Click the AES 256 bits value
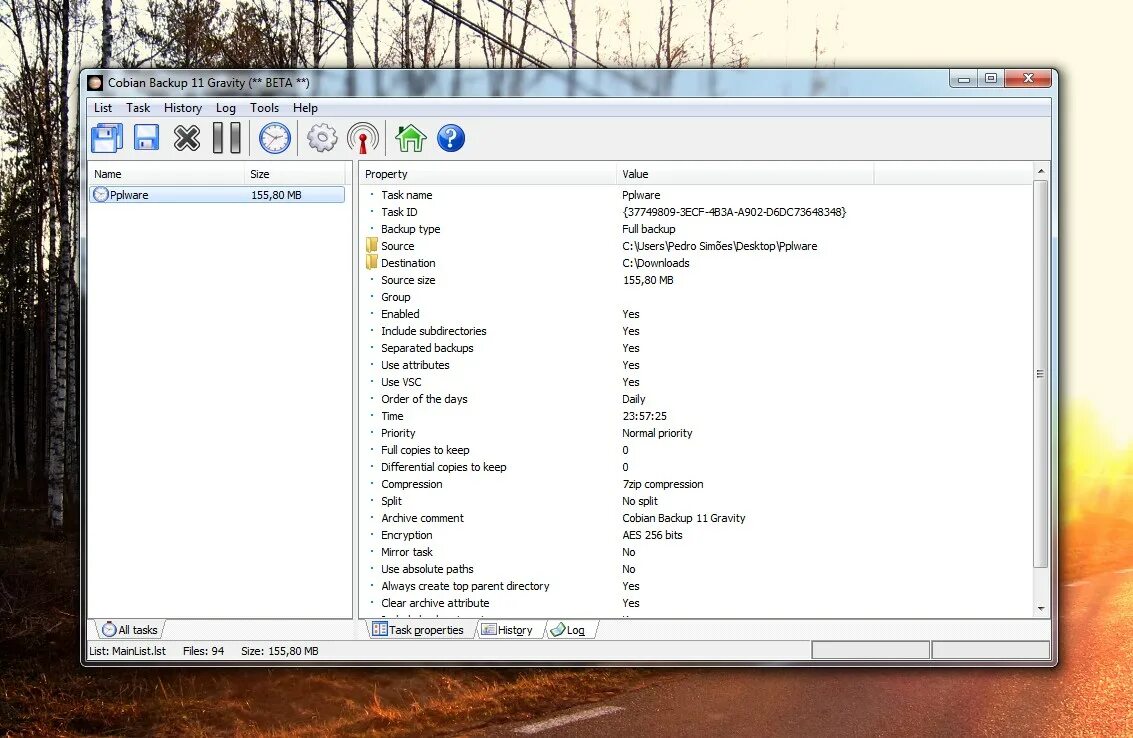Viewport: 1133px width, 738px height. (x=652, y=534)
